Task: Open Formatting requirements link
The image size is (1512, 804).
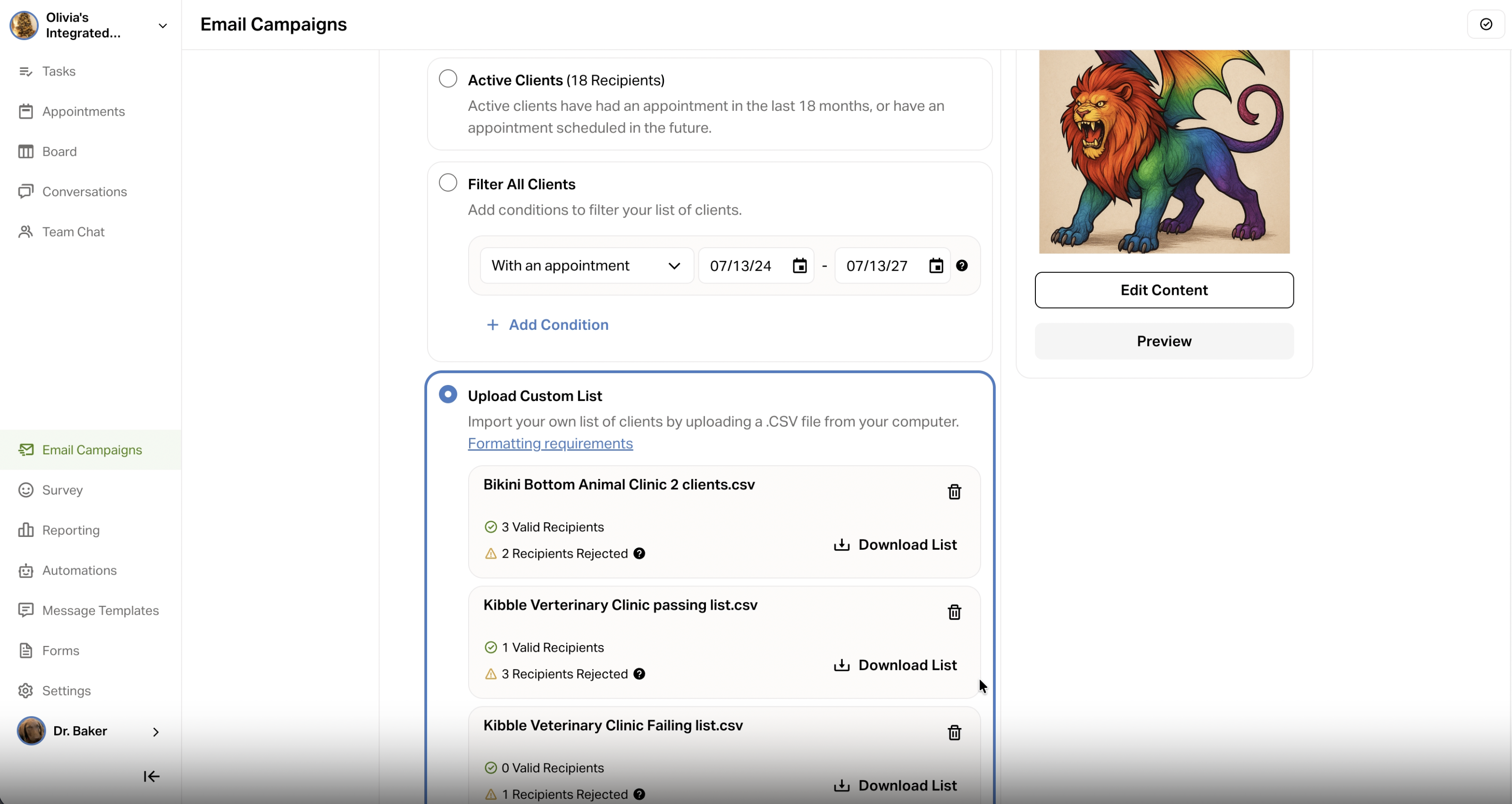Action: point(550,444)
